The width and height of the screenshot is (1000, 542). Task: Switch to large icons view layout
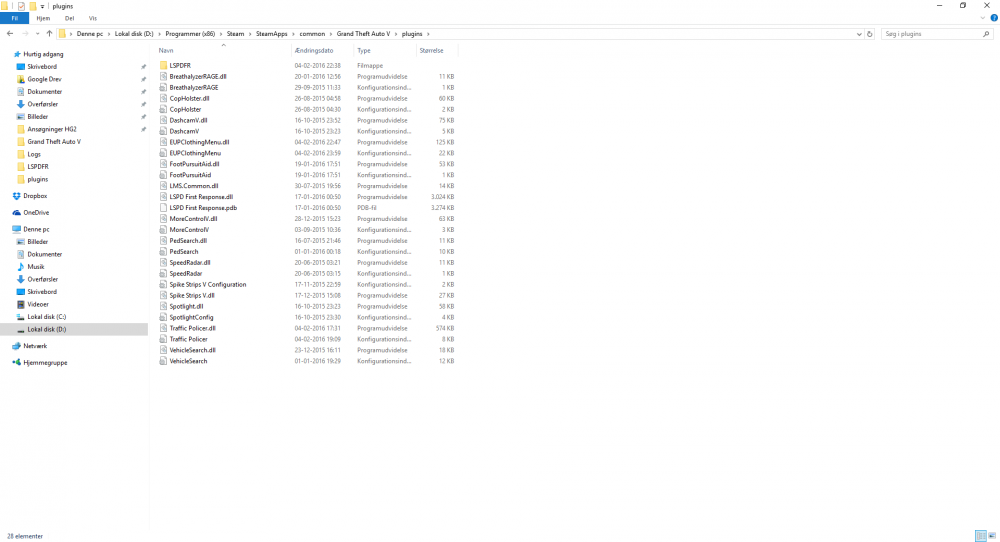click(x=992, y=536)
